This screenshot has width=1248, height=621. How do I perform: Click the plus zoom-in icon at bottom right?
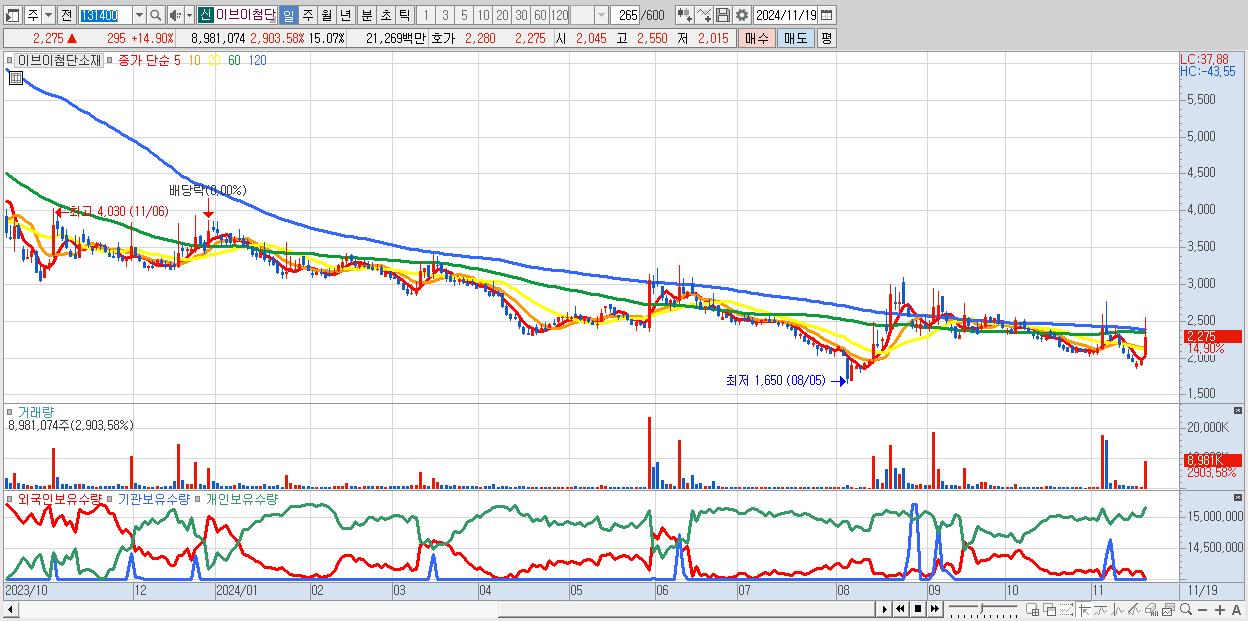(1220, 609)
